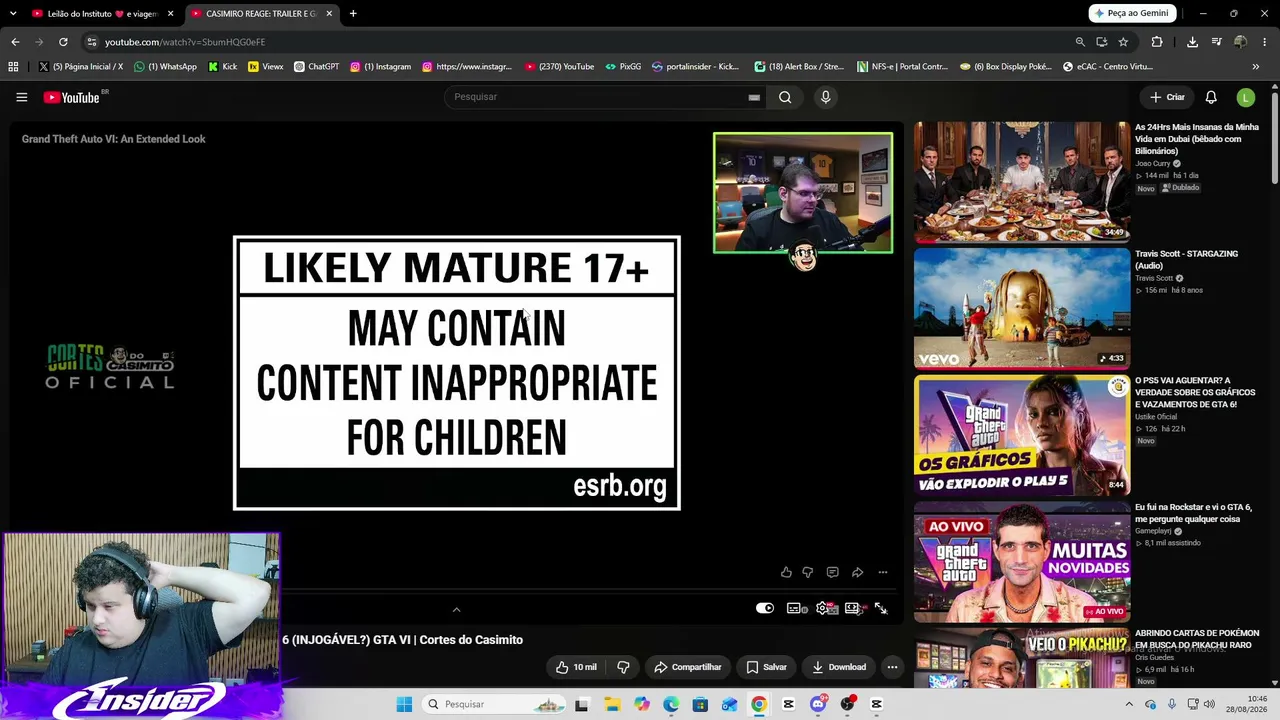The height and width of the screenshot is (720, 1280).
Task: Click the Peça ao Gemini button
Action: 1131,13
